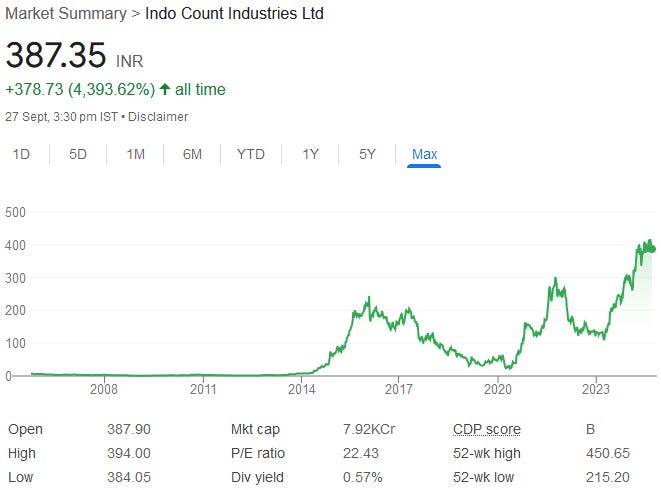Click the 52-wk low value 215.20
661x490 pixels.
[607, 477]
